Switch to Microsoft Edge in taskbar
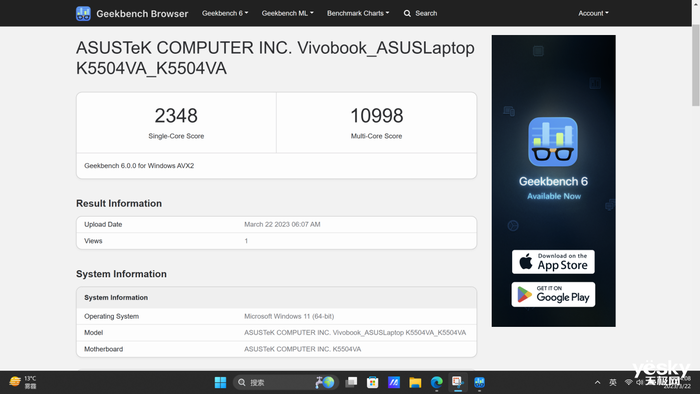Viewport: 700px width, 394px height. pos(437,382)
